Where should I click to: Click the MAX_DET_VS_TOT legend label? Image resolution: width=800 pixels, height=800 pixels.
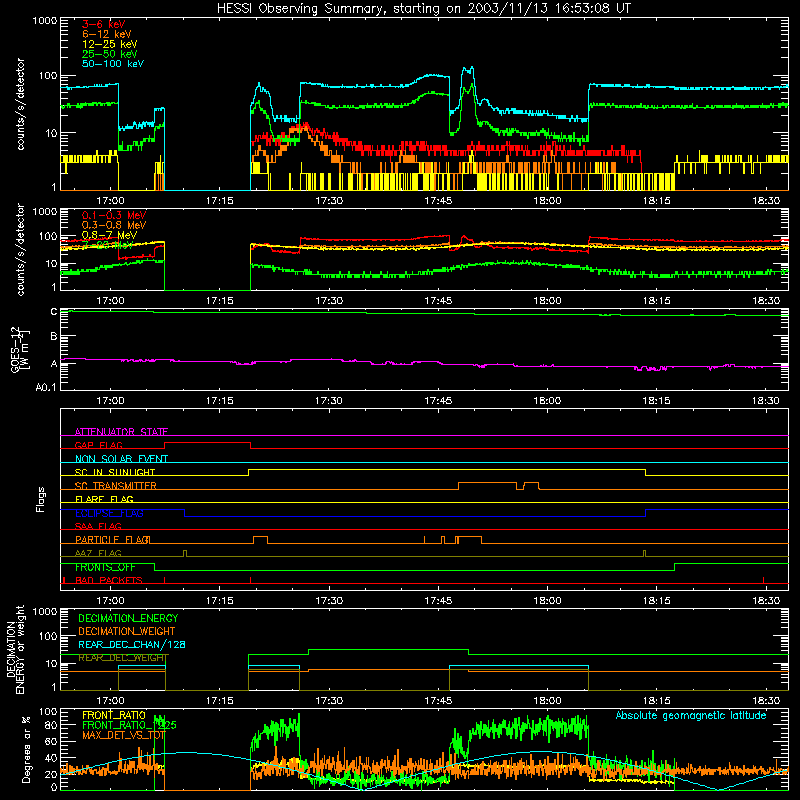pyautogui.click(x=123, y=735)
